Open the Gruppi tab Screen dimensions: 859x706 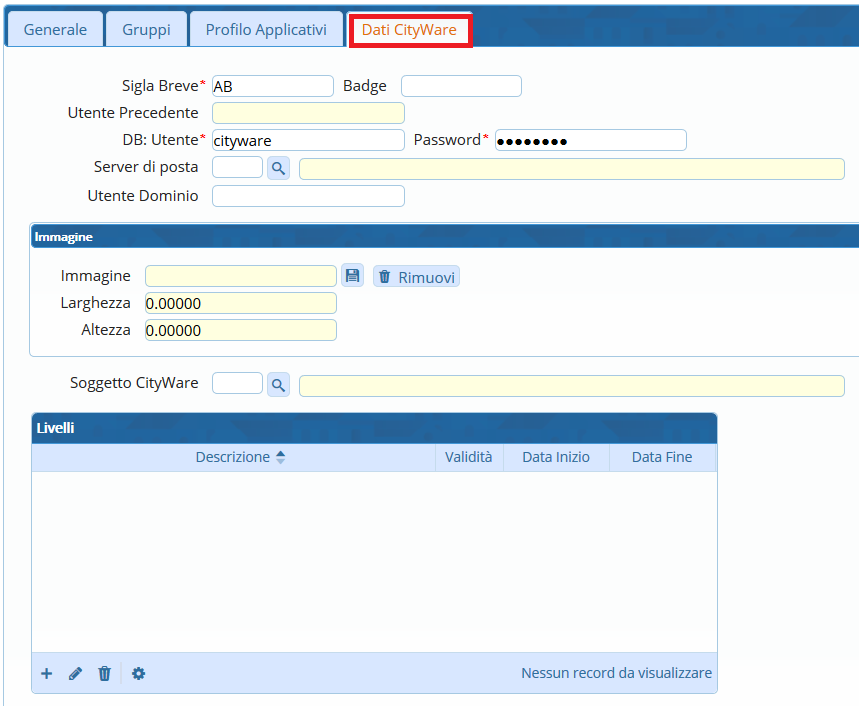pyautogui.click(x=146, y=30)
